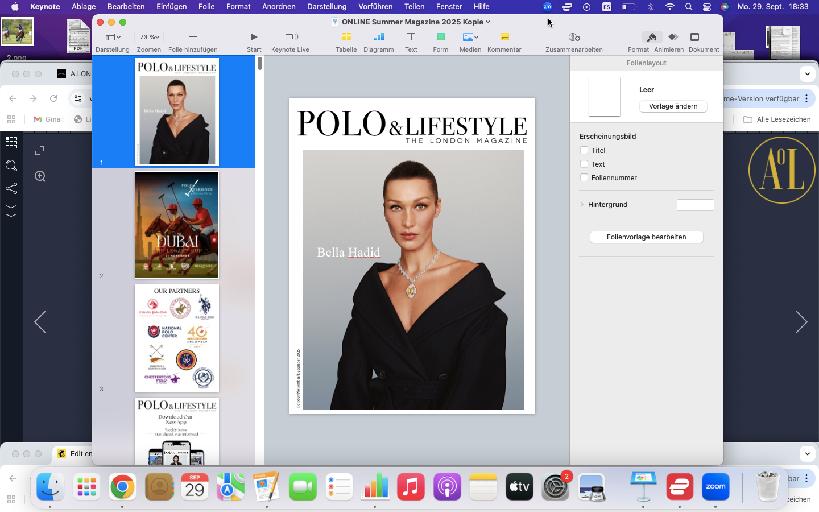Click the Spotlight search icon in menu bar
Screen dimensions: 819x512
(688, 6)
